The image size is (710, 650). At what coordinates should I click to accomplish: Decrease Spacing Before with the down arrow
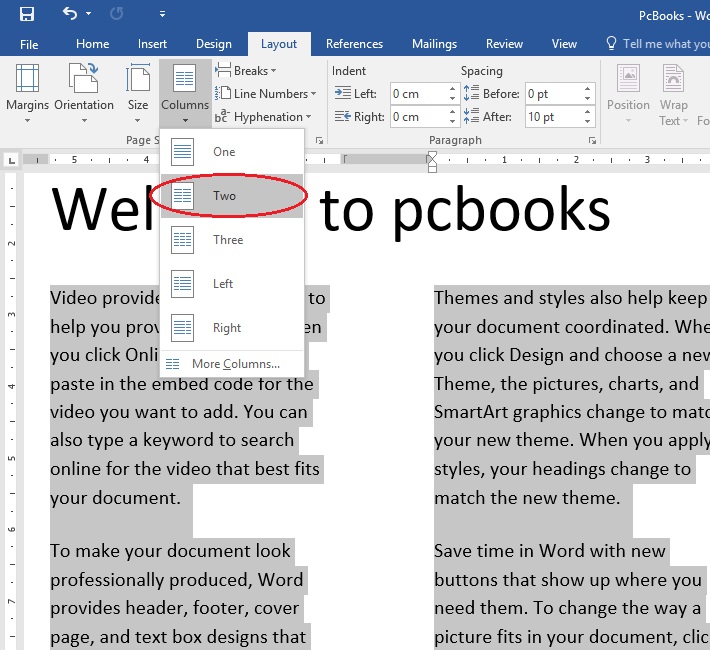(x=587, y=99)
